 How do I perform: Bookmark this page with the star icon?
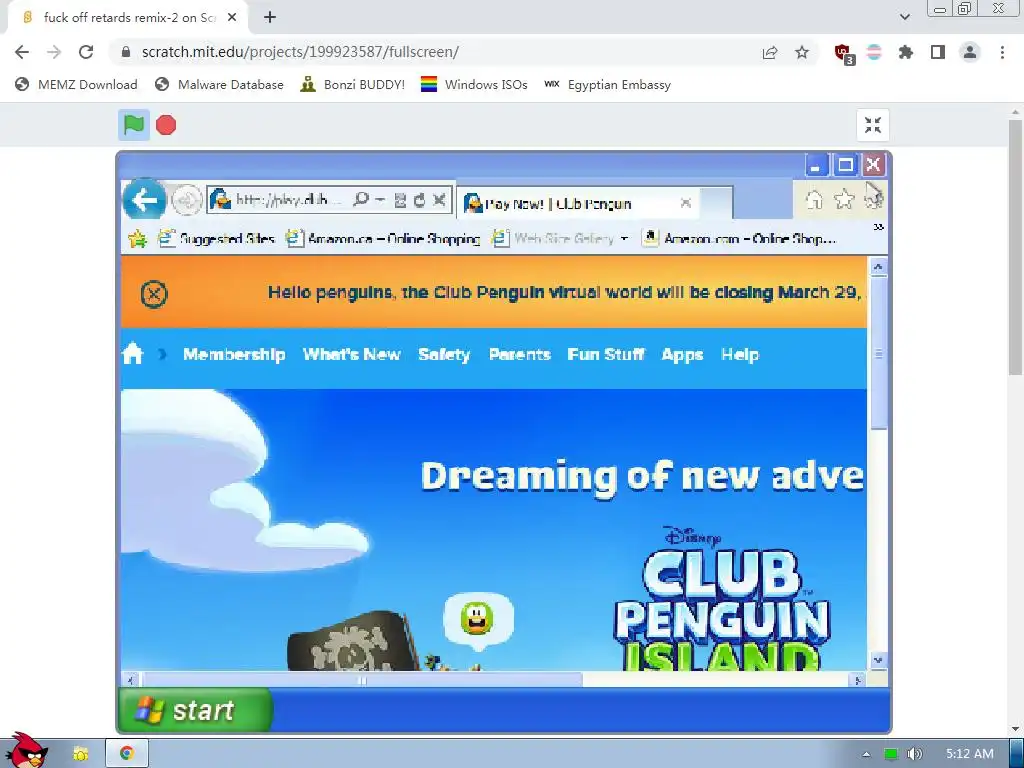click(802, 52)
